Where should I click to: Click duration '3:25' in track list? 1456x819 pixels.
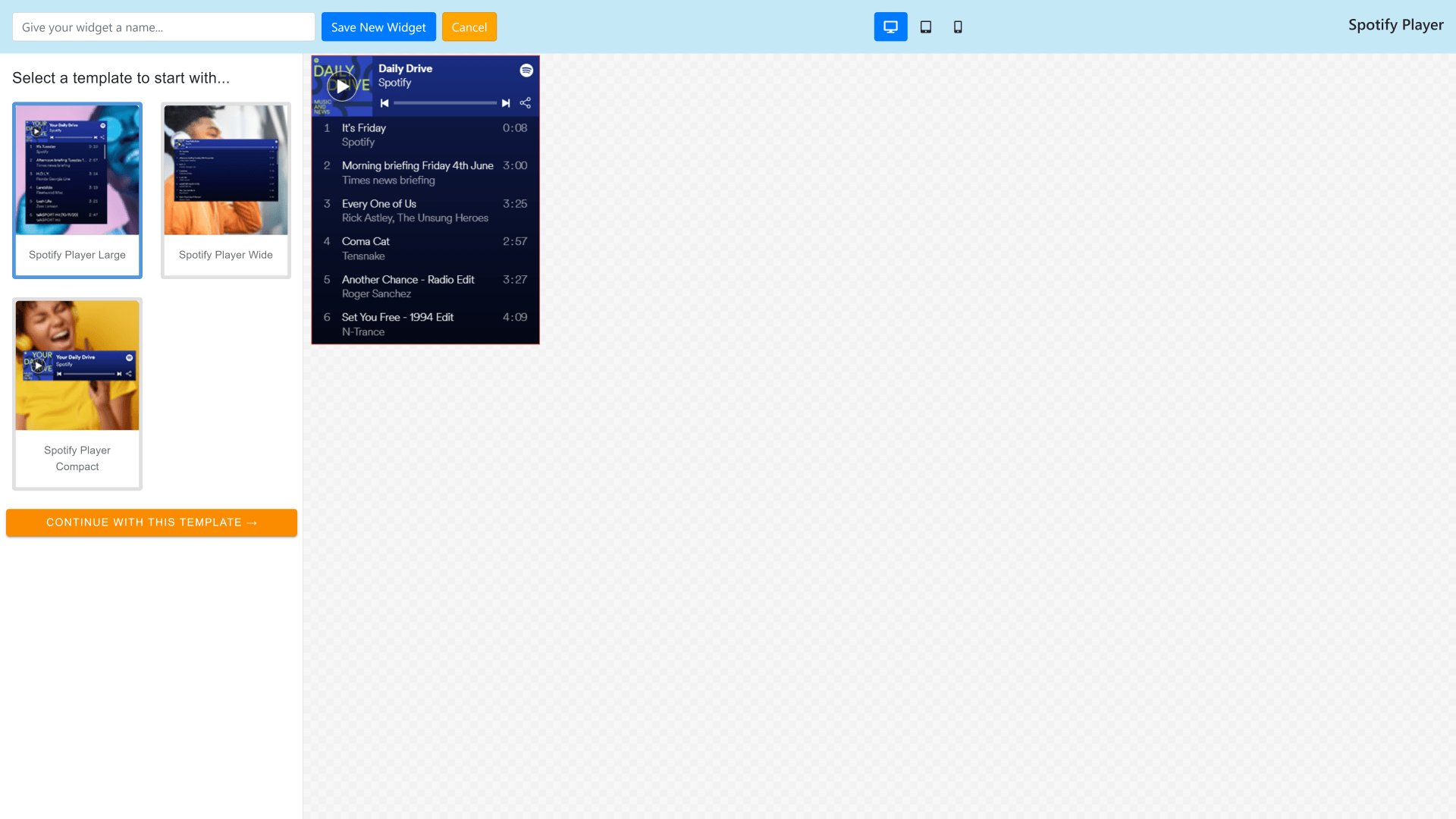point(515,204)
